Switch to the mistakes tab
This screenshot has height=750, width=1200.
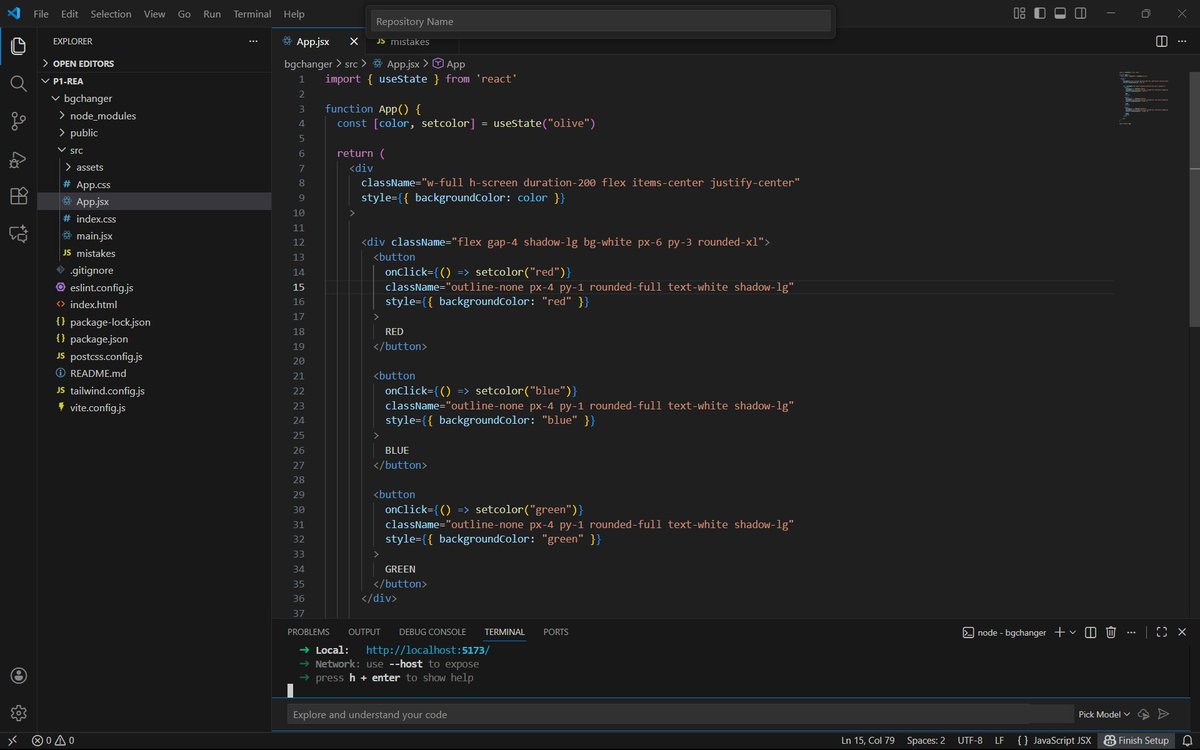411,42
